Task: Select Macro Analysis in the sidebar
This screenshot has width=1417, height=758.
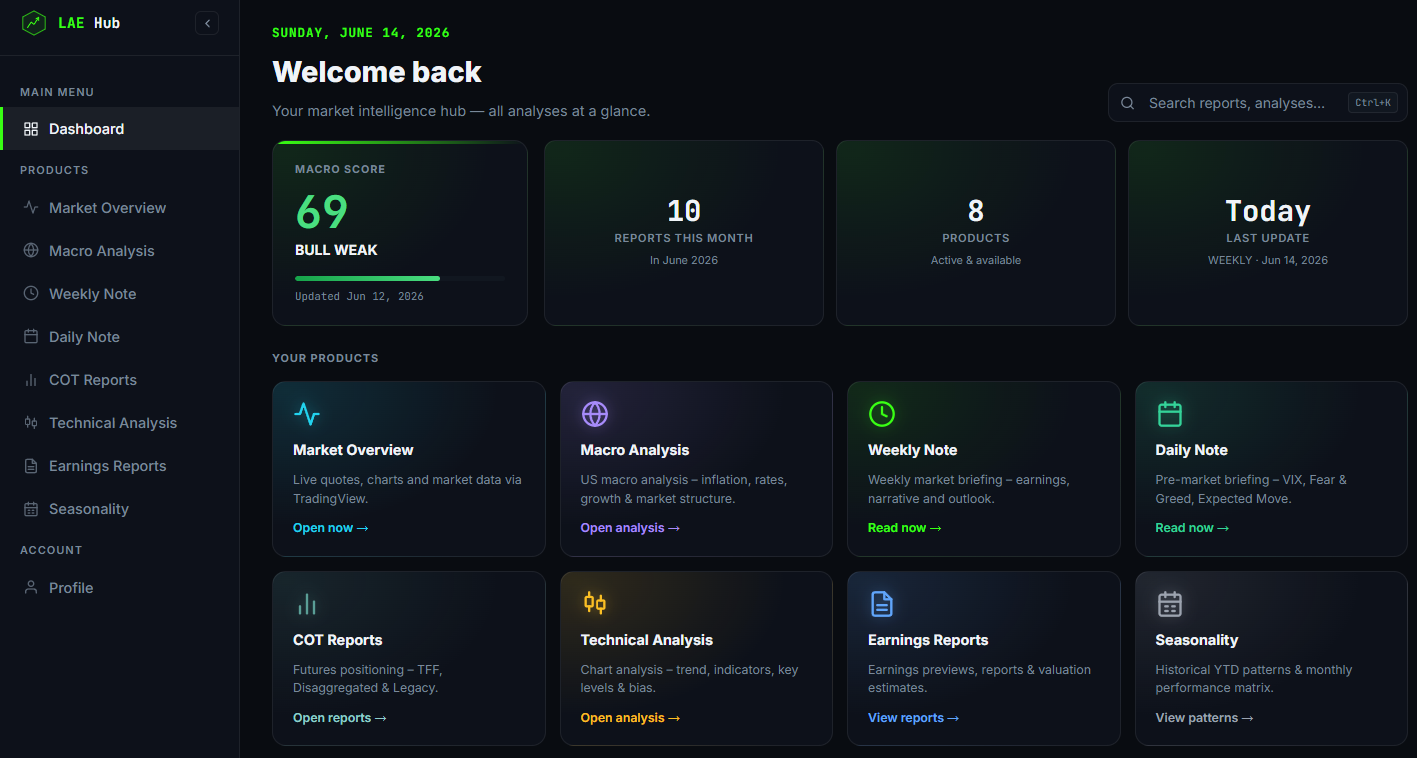Action: (120, 251)
